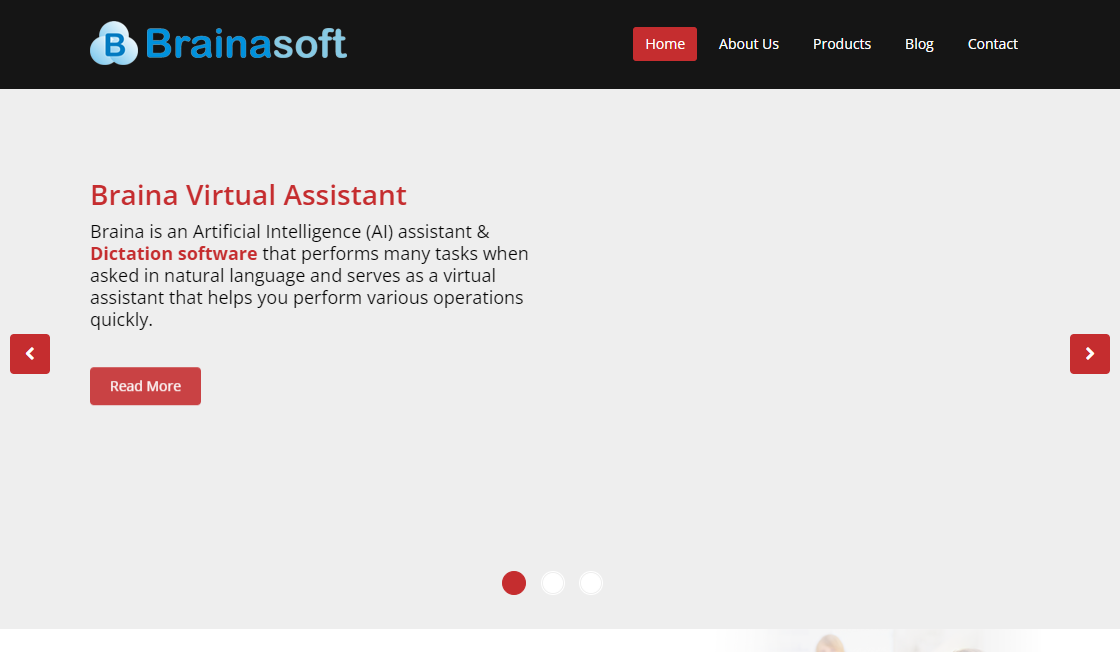
Task: Click the Braina Virtual Assistant heading
Action: pos(248,195)
